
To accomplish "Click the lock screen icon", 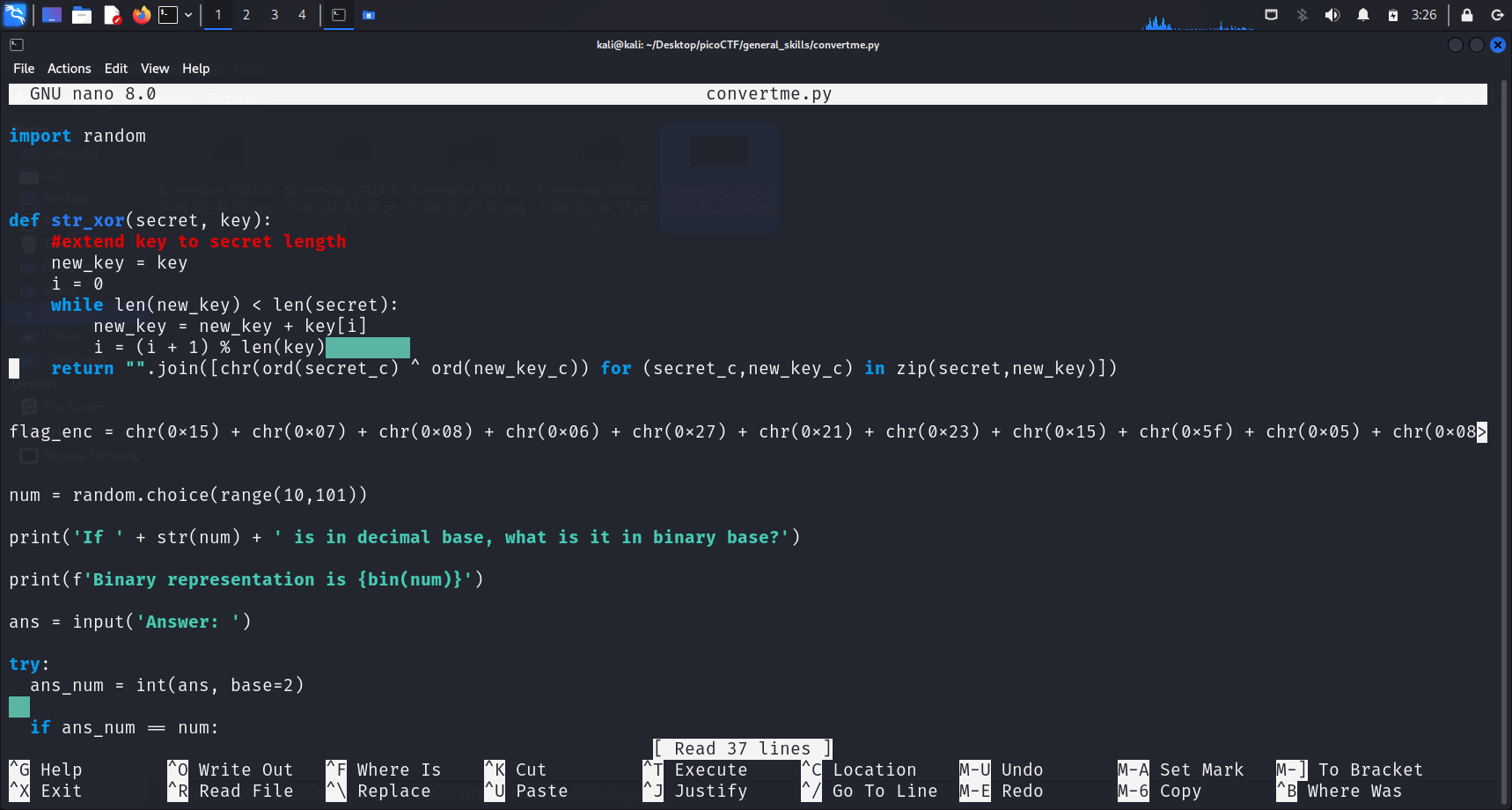I will 1467,15.
